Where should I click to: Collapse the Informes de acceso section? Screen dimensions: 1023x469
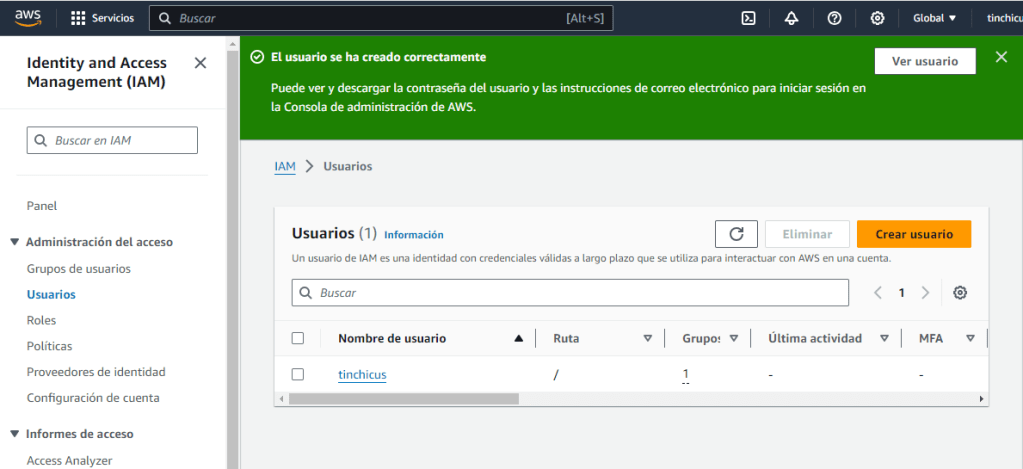pyautogui.click(x=15, y=434)
